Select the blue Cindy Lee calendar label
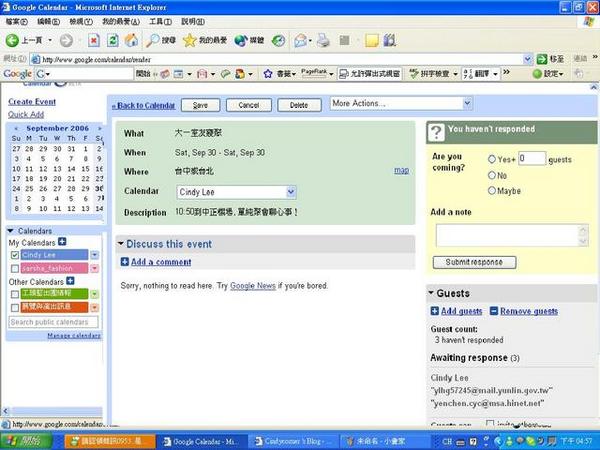The width and height of the screenshot is (600, 450). (x=54, y=255)
